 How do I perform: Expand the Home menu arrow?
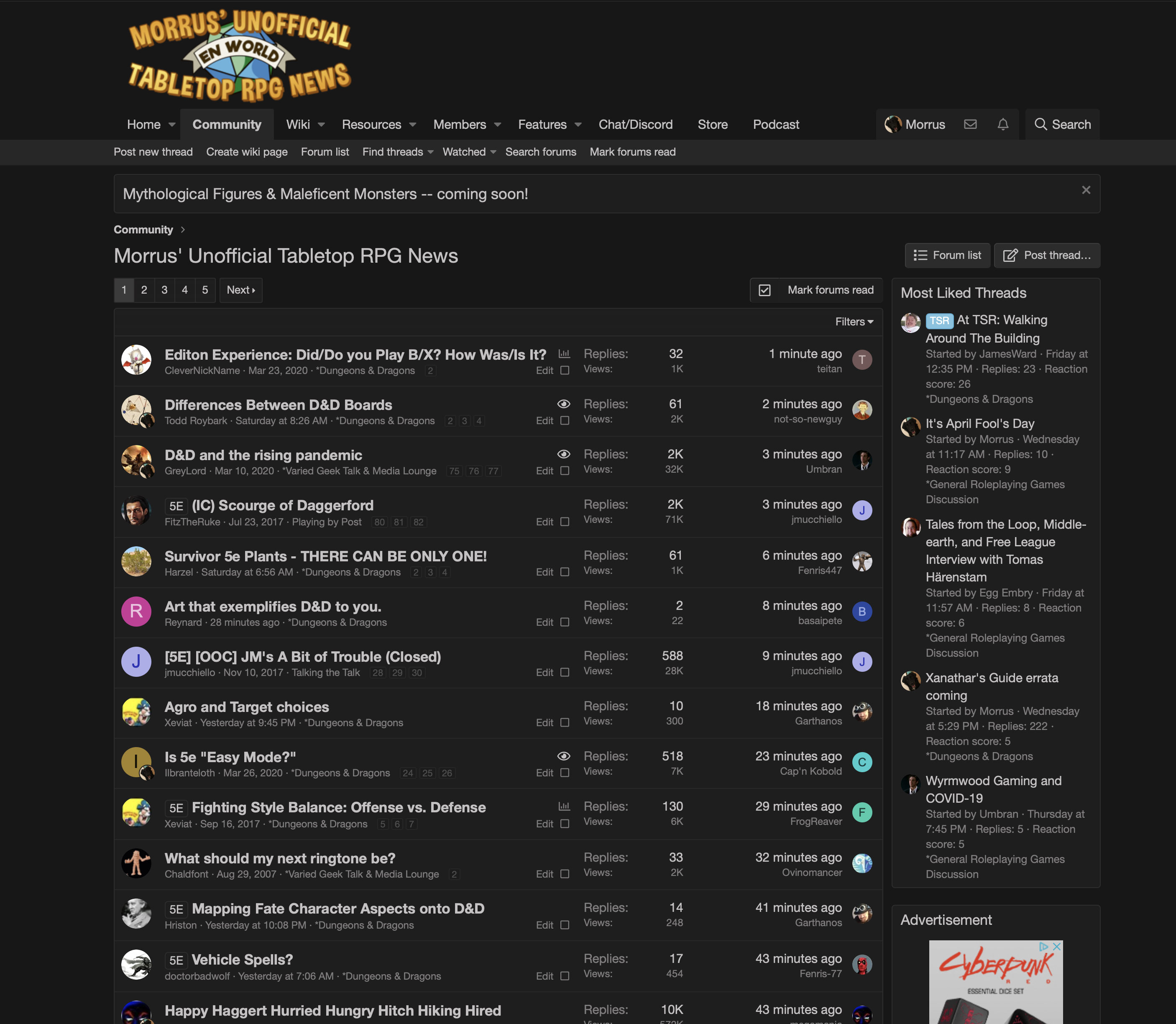171,125
